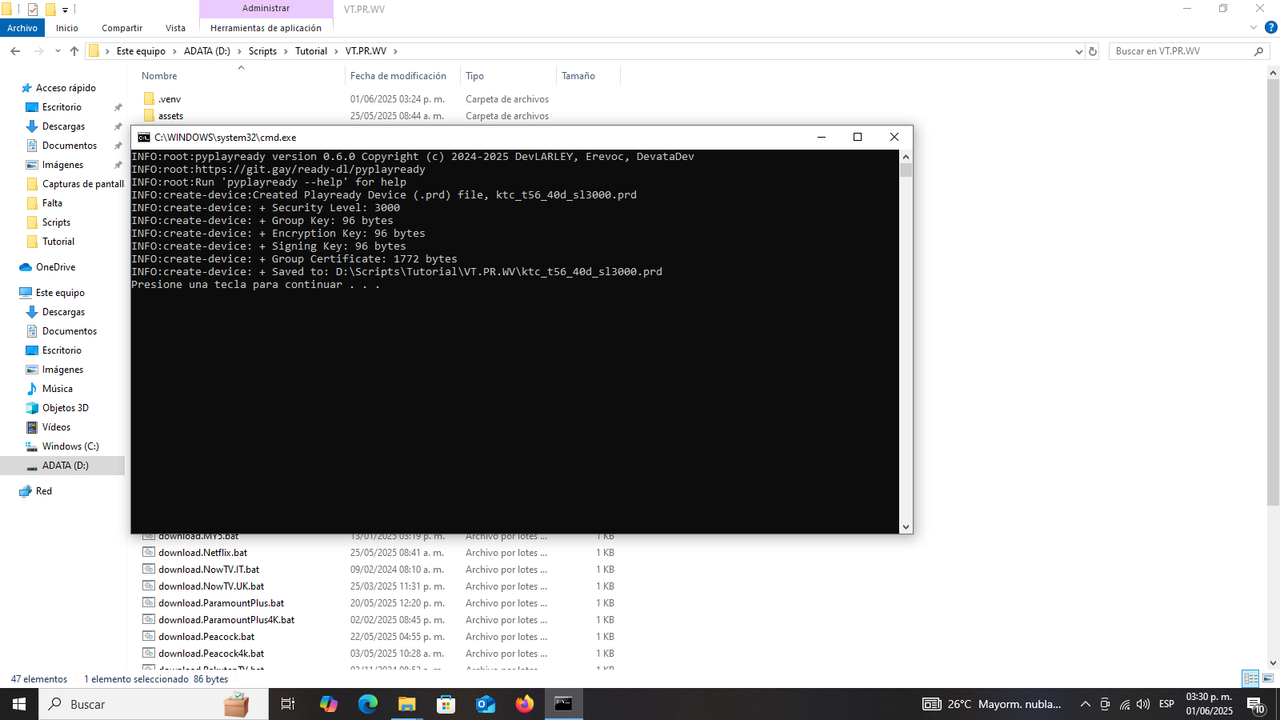
Task: Open Firefox from the taskbar
Action: pos(524,704)
